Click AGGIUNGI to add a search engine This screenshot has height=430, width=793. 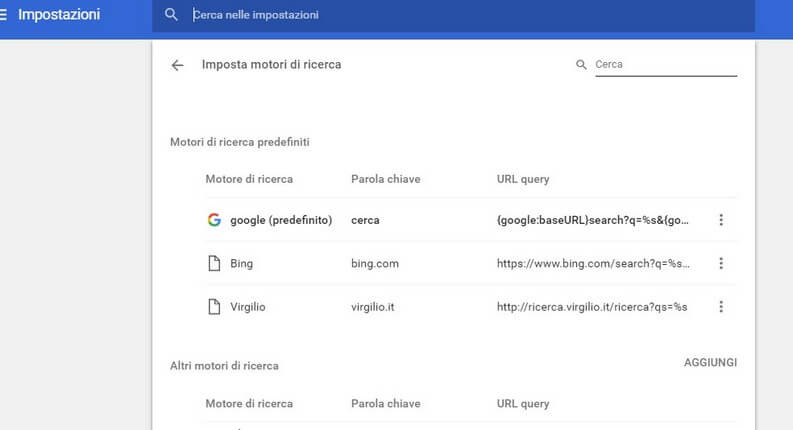(x=711, y=363)
